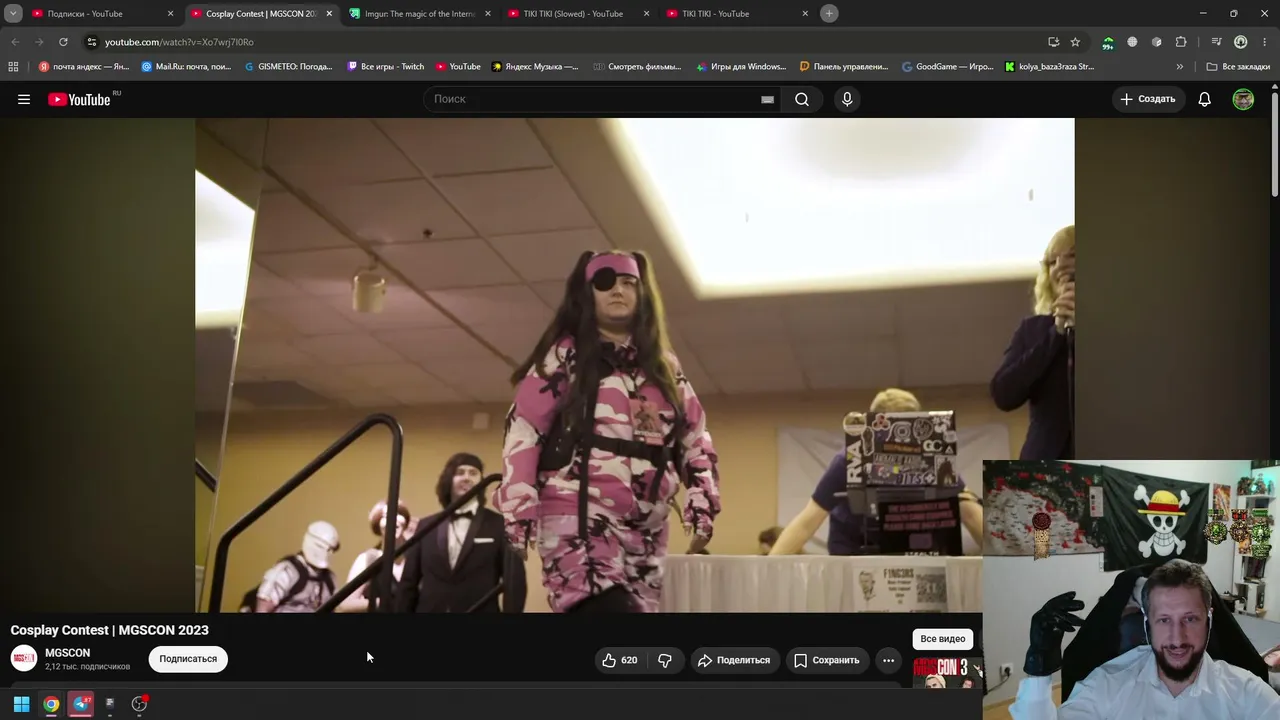Open the MGSCON 3 recommended video thumbnail
1280x720 pixels.
(x=945, y=673)
